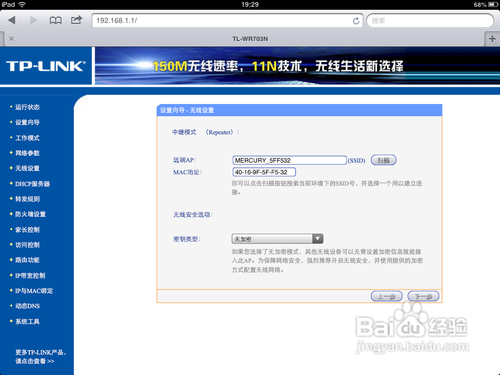500x375 pixels.
Task: Click the 设置向导 - 无线设置 panel title
Action: (x=187, y=110)
